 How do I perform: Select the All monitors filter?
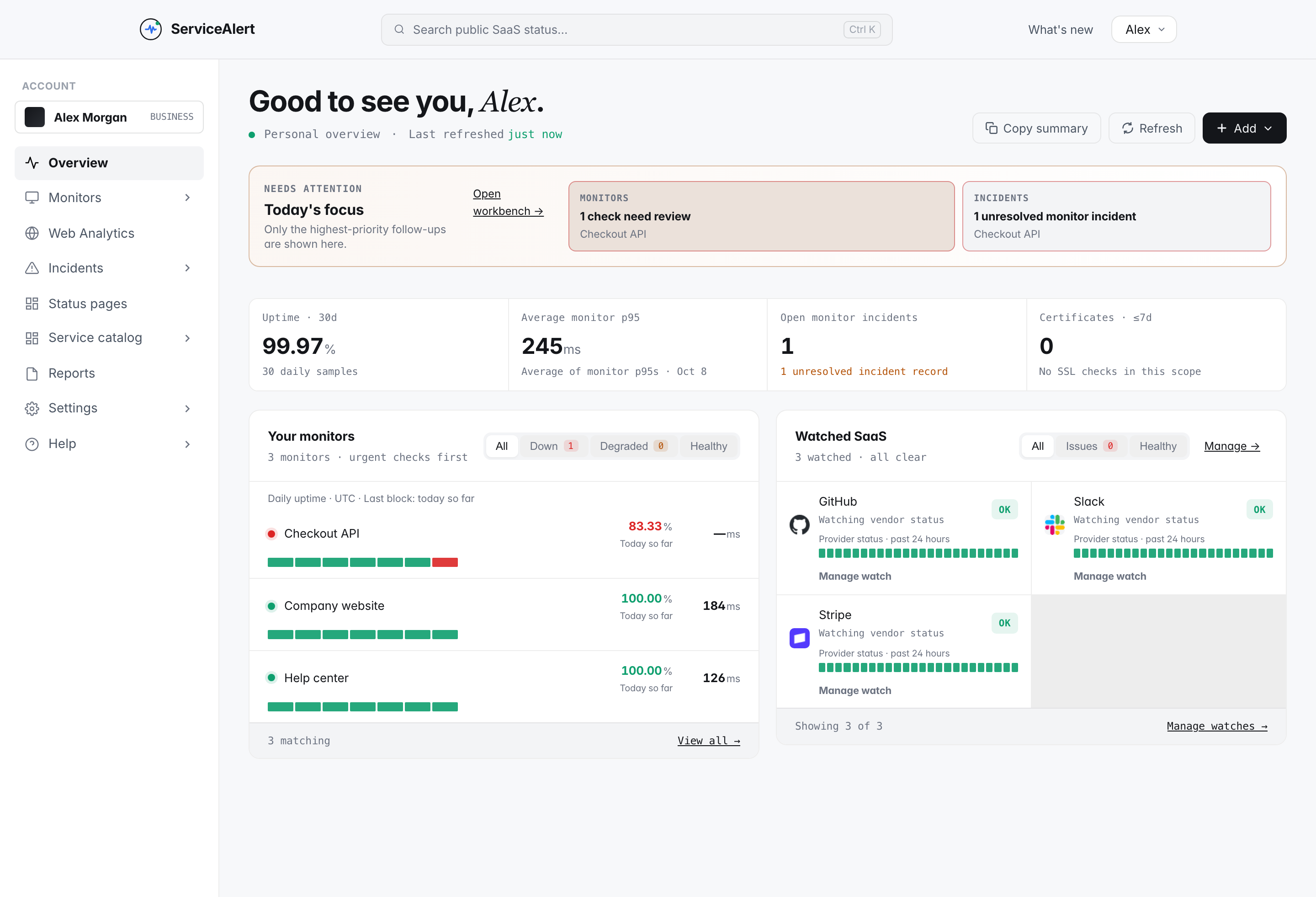pos(502,446)
